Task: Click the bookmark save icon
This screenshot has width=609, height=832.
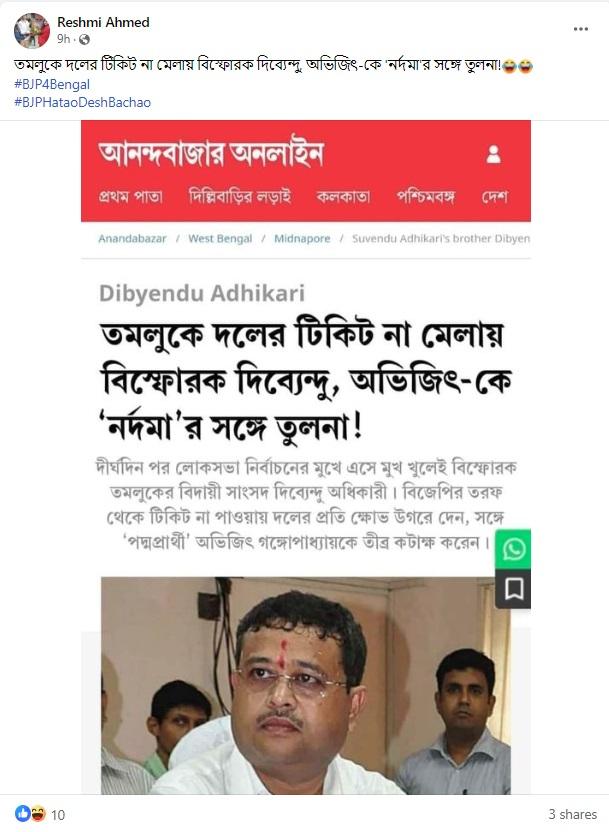Action: tap(513, 589)
